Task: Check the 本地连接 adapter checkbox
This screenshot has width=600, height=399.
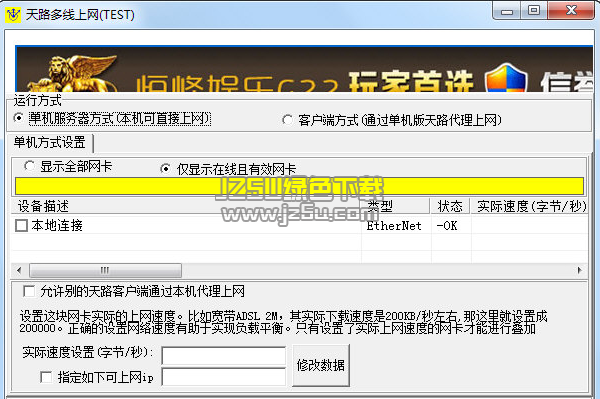Action: click(21, 225)
